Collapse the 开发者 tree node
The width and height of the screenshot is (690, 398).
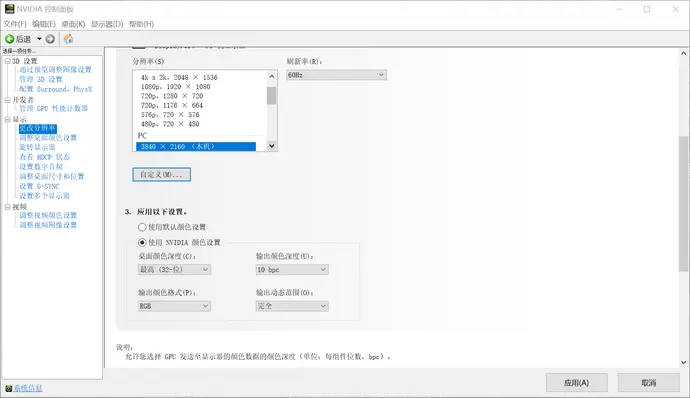tap(7, 100)
